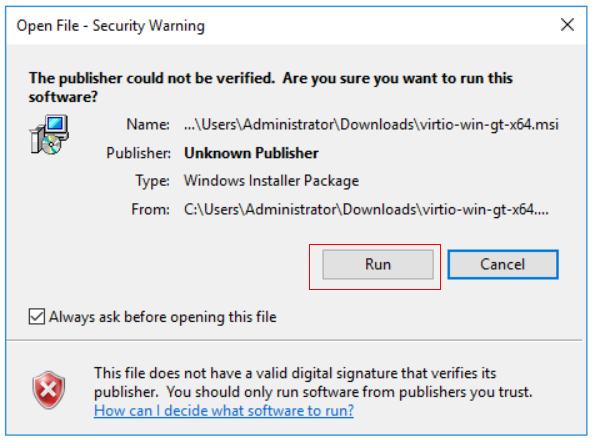Click the Windows Installer Package type text

(x=271, y=181)
